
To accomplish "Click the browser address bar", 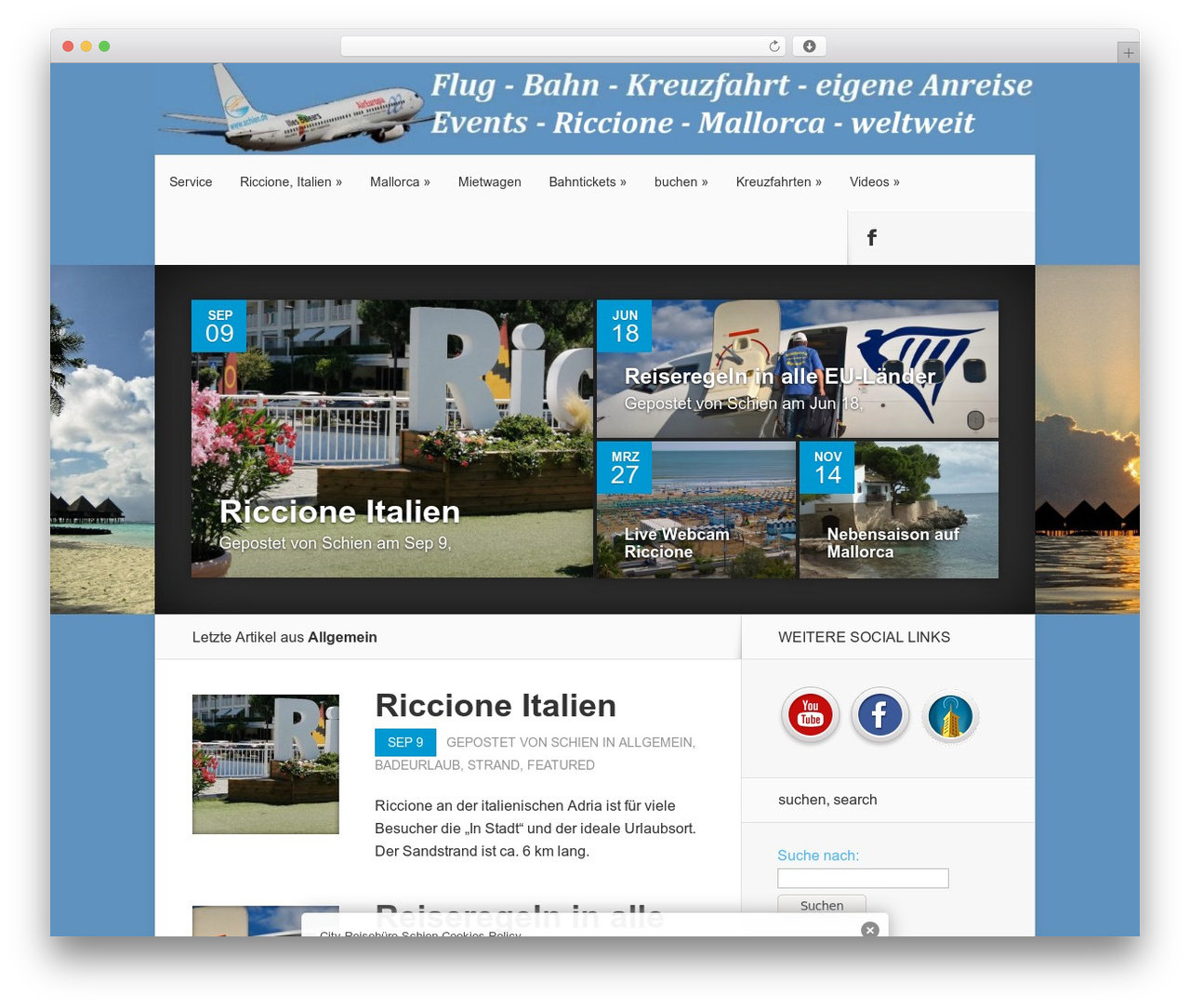I will 563,46.
